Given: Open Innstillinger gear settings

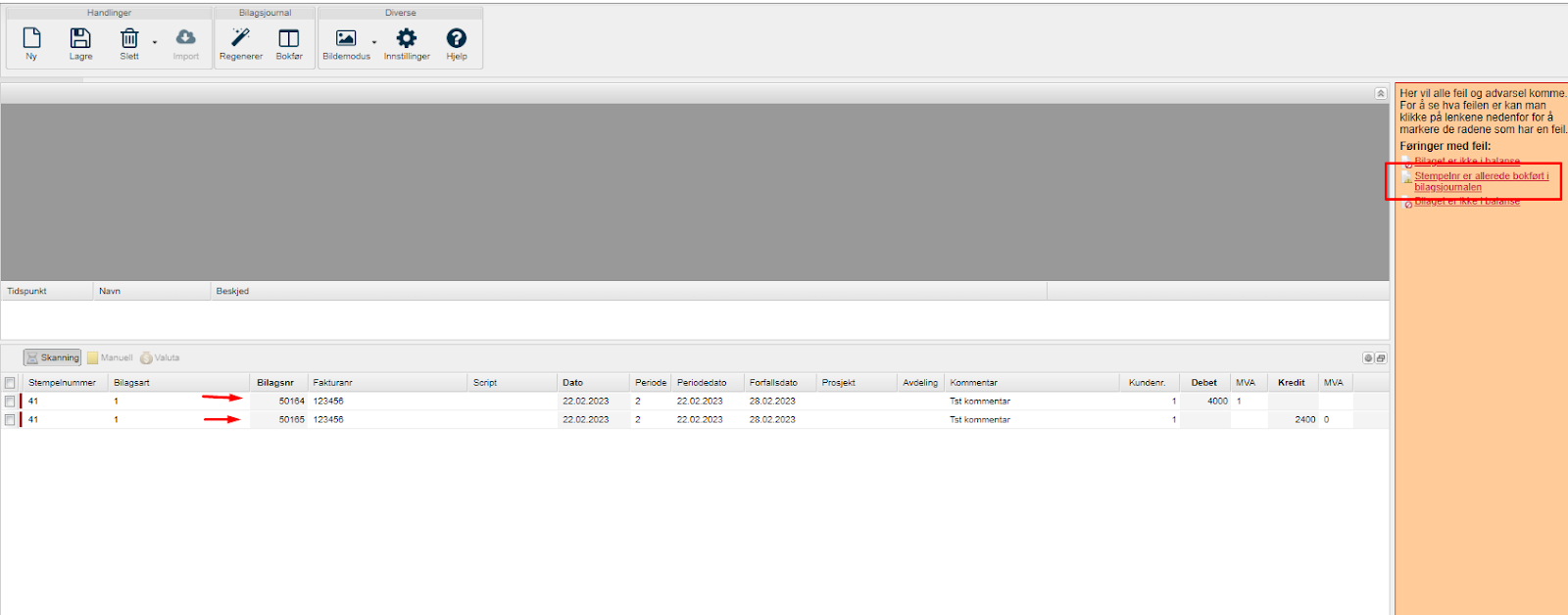Looking at the screenshot, I should [x=406, y=39].
